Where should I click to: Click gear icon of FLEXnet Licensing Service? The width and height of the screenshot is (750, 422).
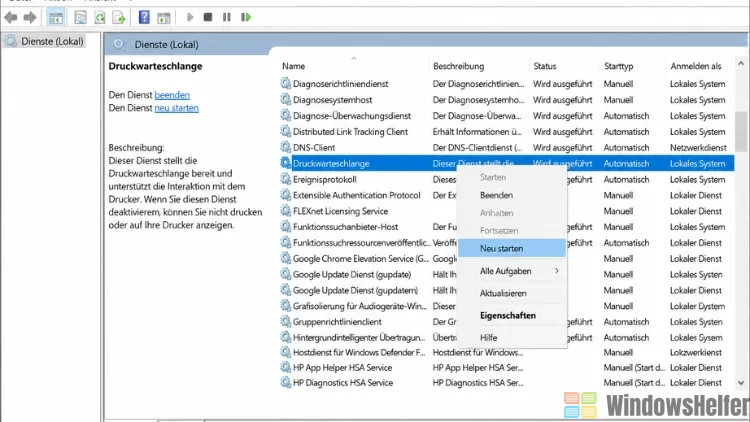pyautogui.click(x=286, y=211)
